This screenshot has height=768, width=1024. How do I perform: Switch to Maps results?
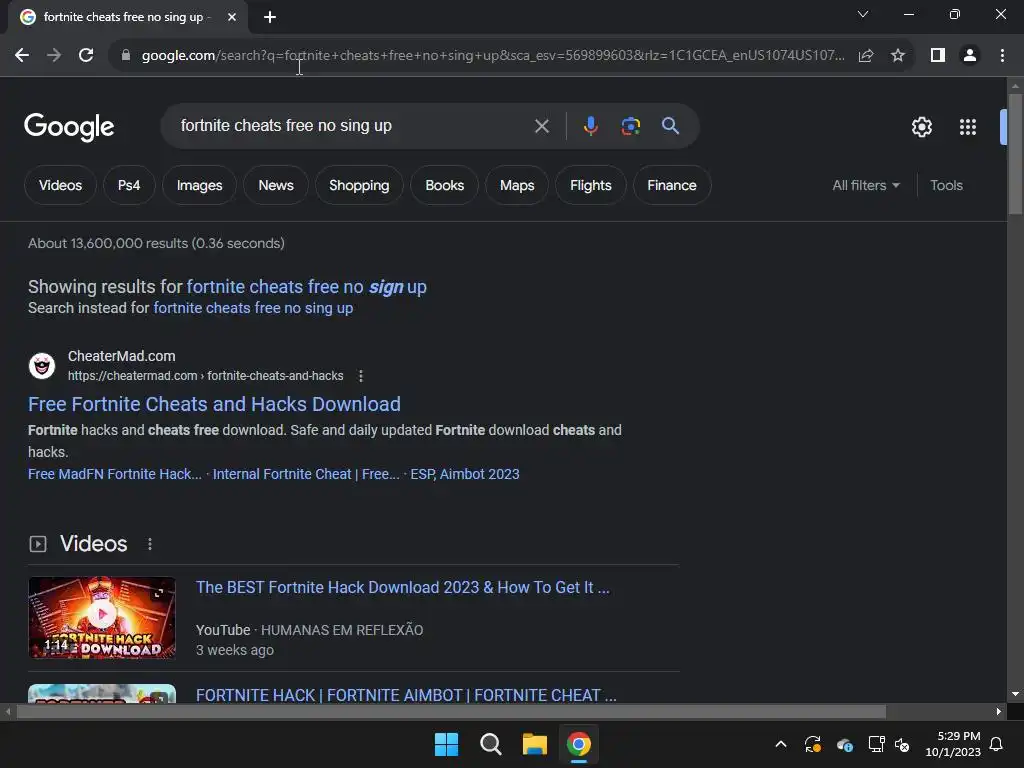[x=517, y=185]
